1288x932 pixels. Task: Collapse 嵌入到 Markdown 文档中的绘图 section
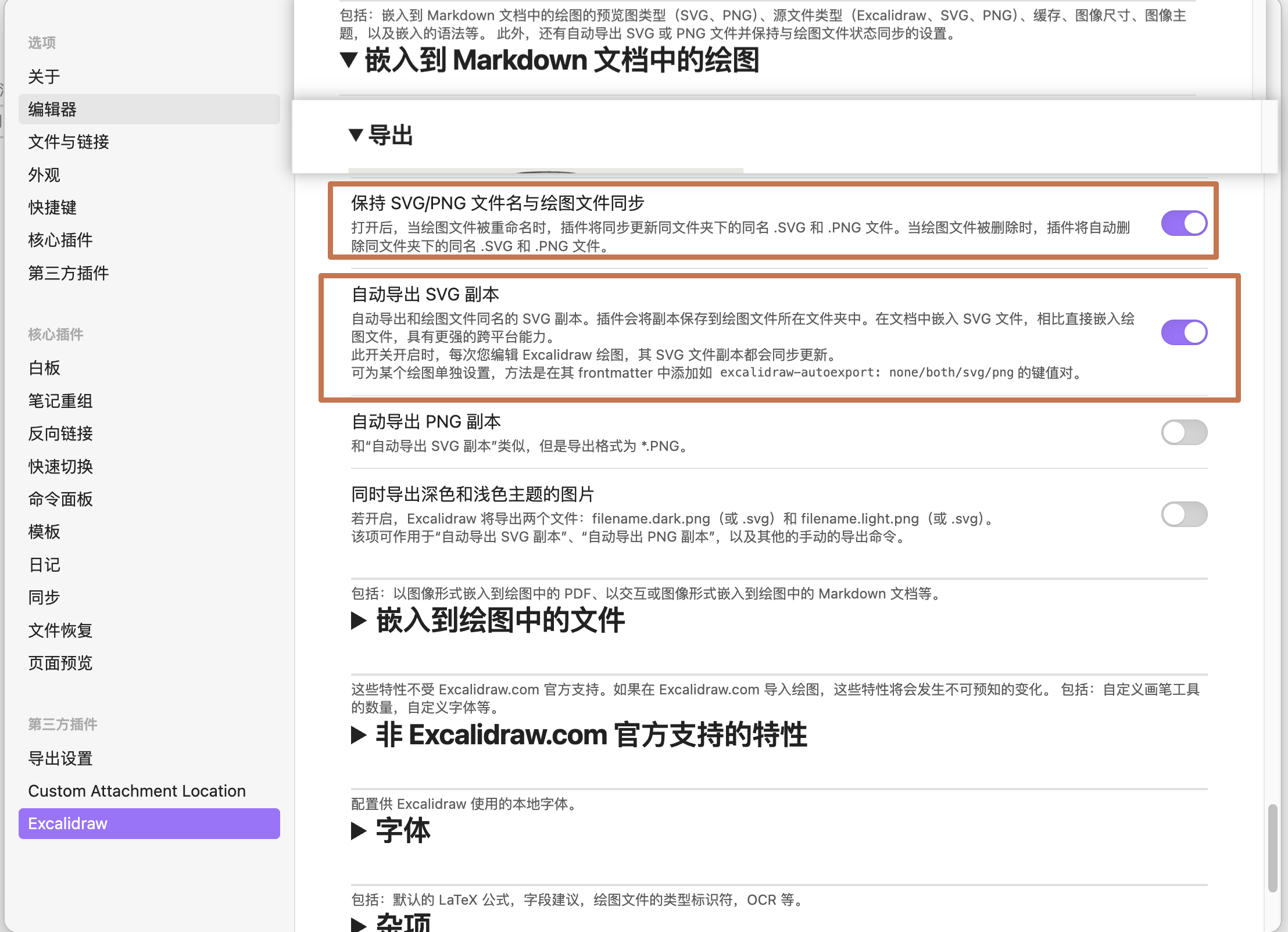349,60
